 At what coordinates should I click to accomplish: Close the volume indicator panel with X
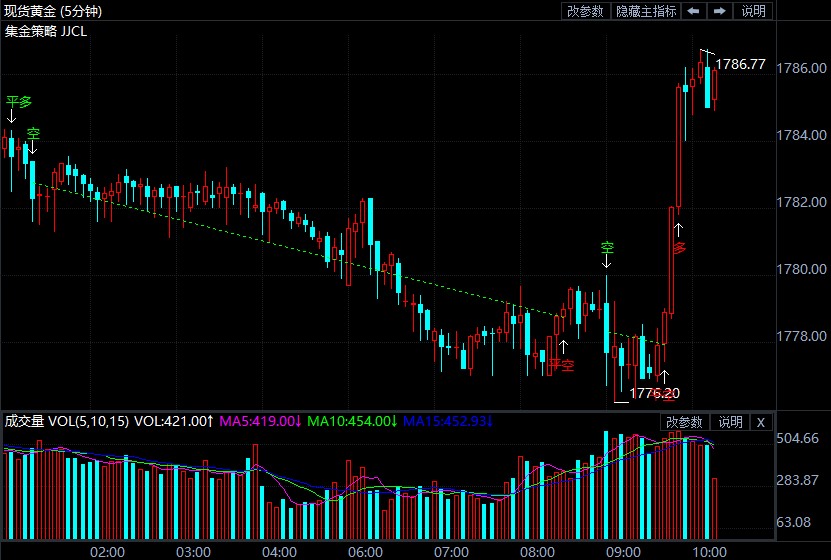click(x=760, y=422)
